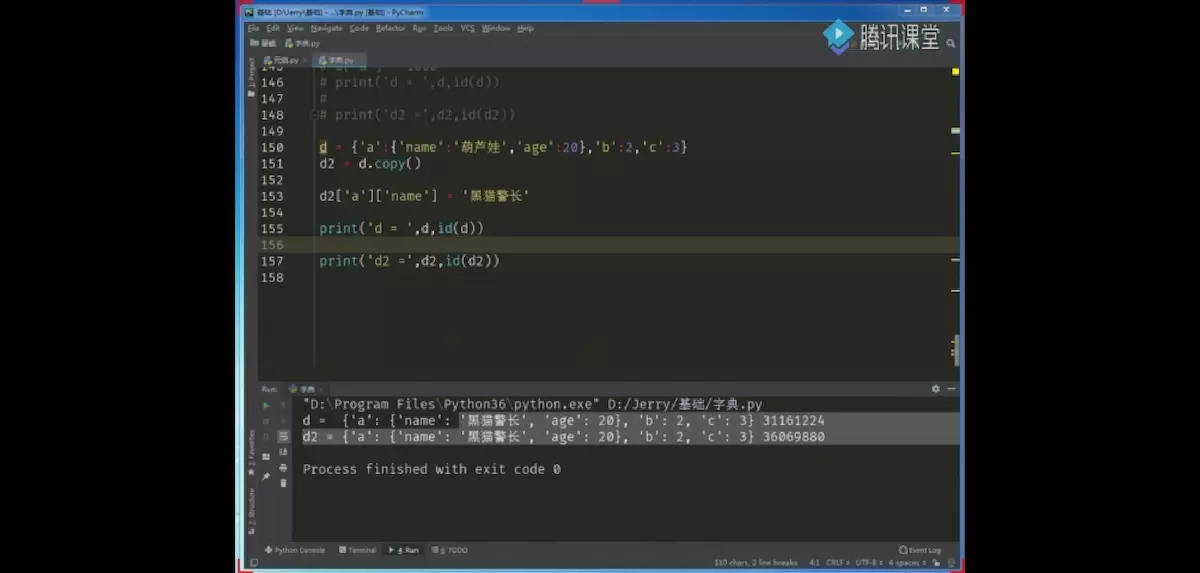Click the line print('d = ',d,id(d))
Image resolution: width=1200 pixels, height=573 pixels.
click(402, 228)
